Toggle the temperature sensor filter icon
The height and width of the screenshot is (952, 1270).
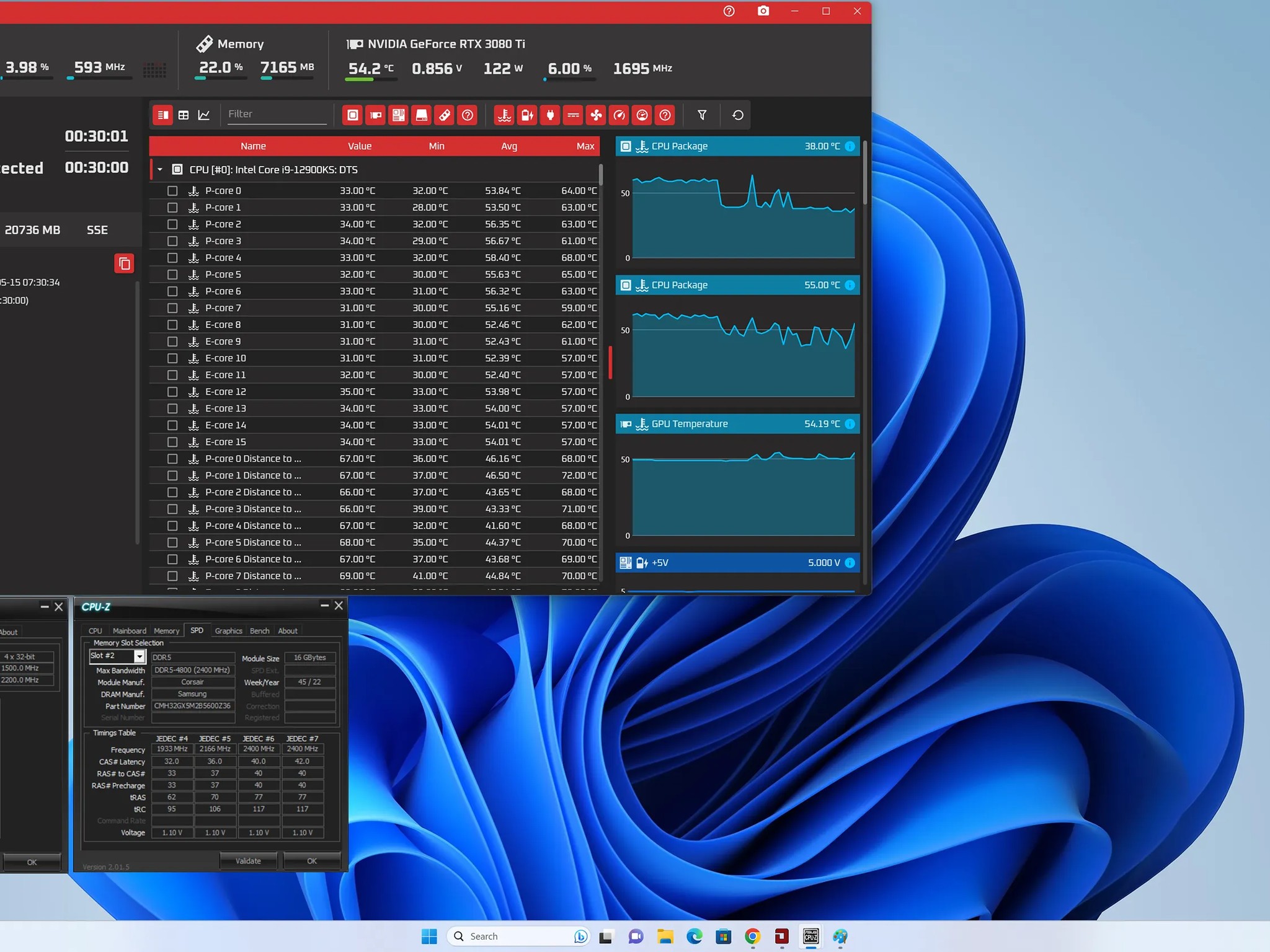pos(505,115)
